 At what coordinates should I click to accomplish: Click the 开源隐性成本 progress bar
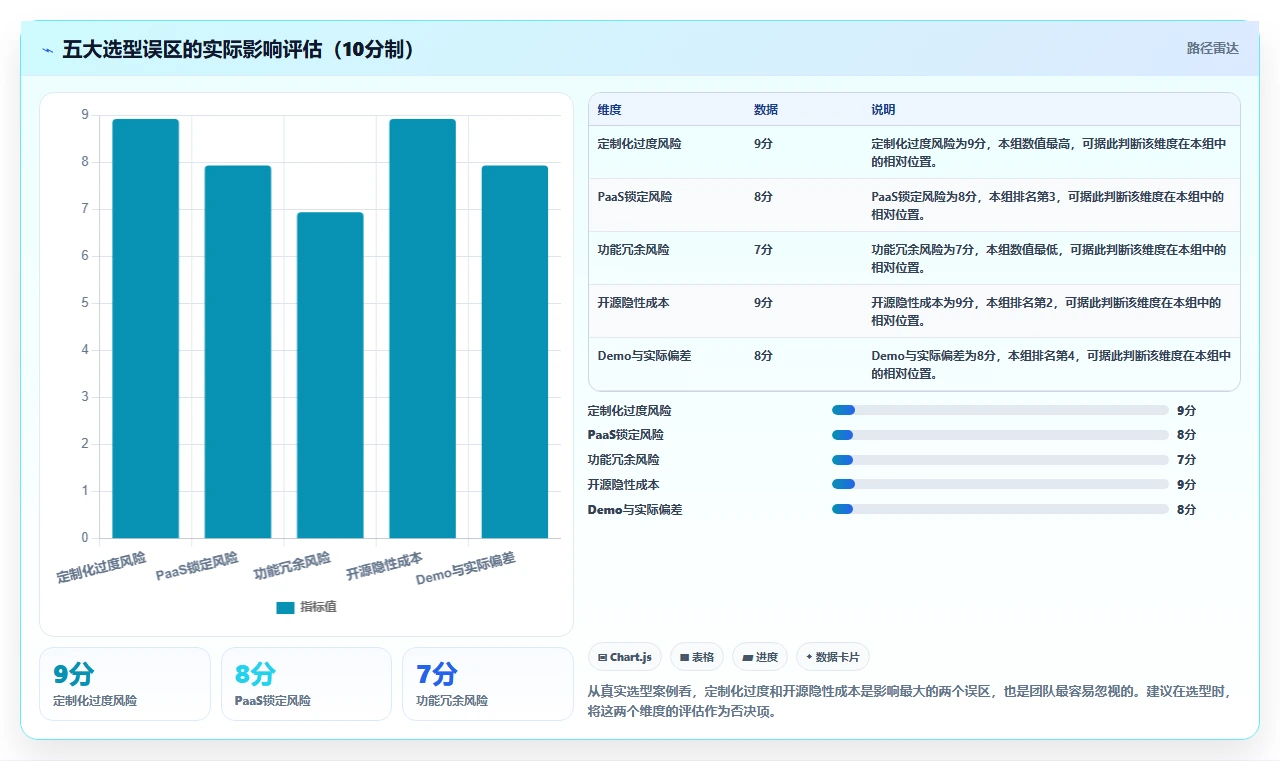point(1000,484)
